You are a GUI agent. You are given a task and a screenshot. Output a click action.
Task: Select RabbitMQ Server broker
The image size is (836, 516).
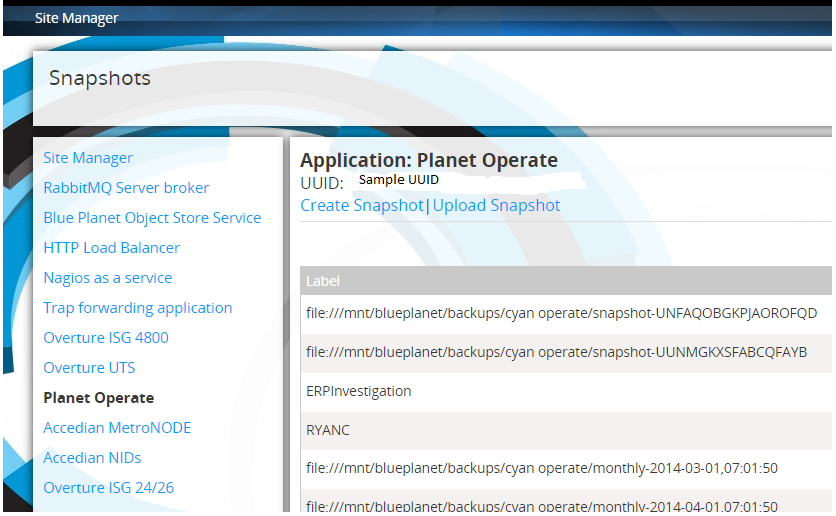point(126,188)
